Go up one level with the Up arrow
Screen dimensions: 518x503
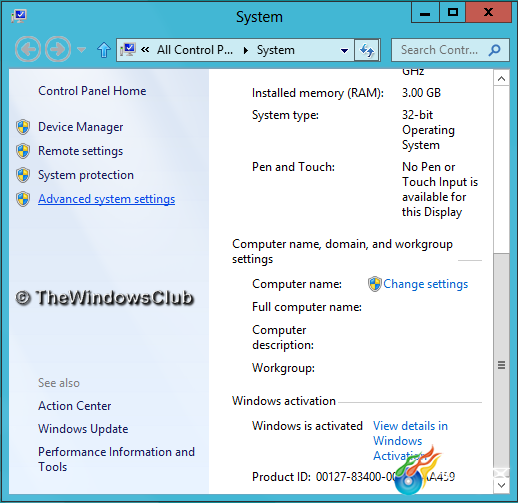[x=104, y=50]
